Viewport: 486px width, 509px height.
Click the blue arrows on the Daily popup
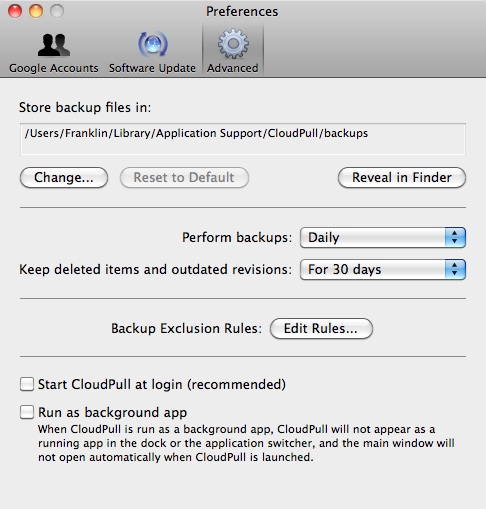pyautogui.click(x=455, y=238)
